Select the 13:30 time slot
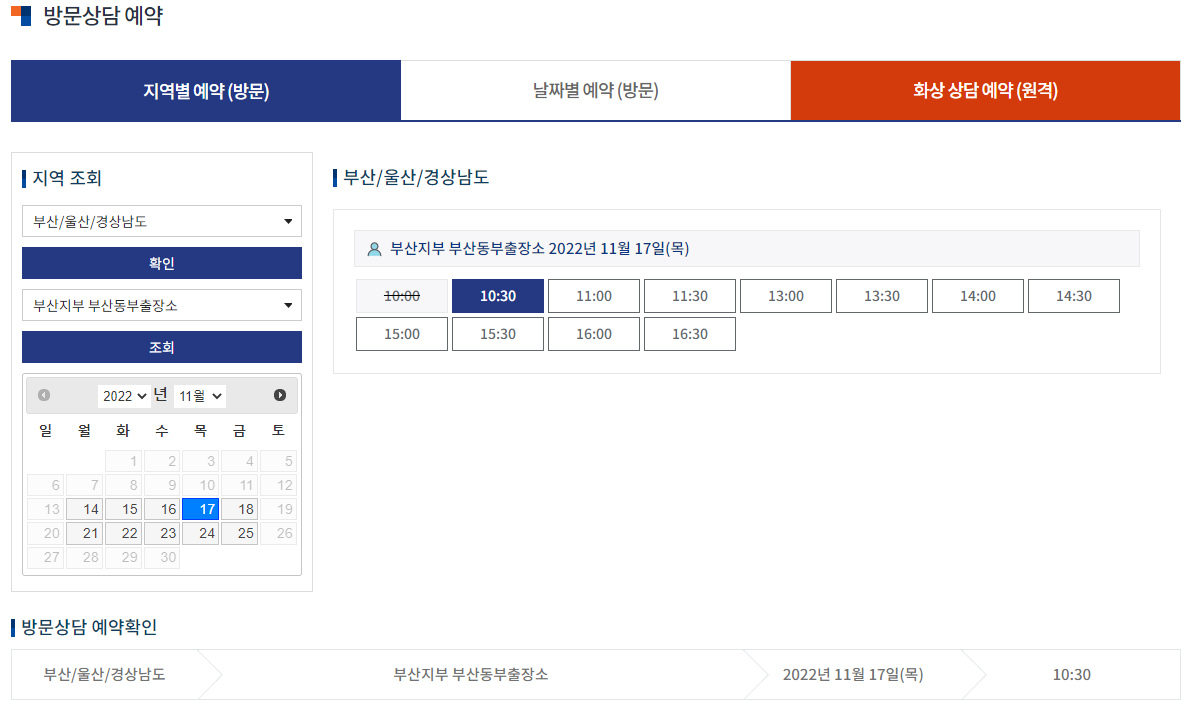The width and height of the screenshot is (1197, 717). 881,295
